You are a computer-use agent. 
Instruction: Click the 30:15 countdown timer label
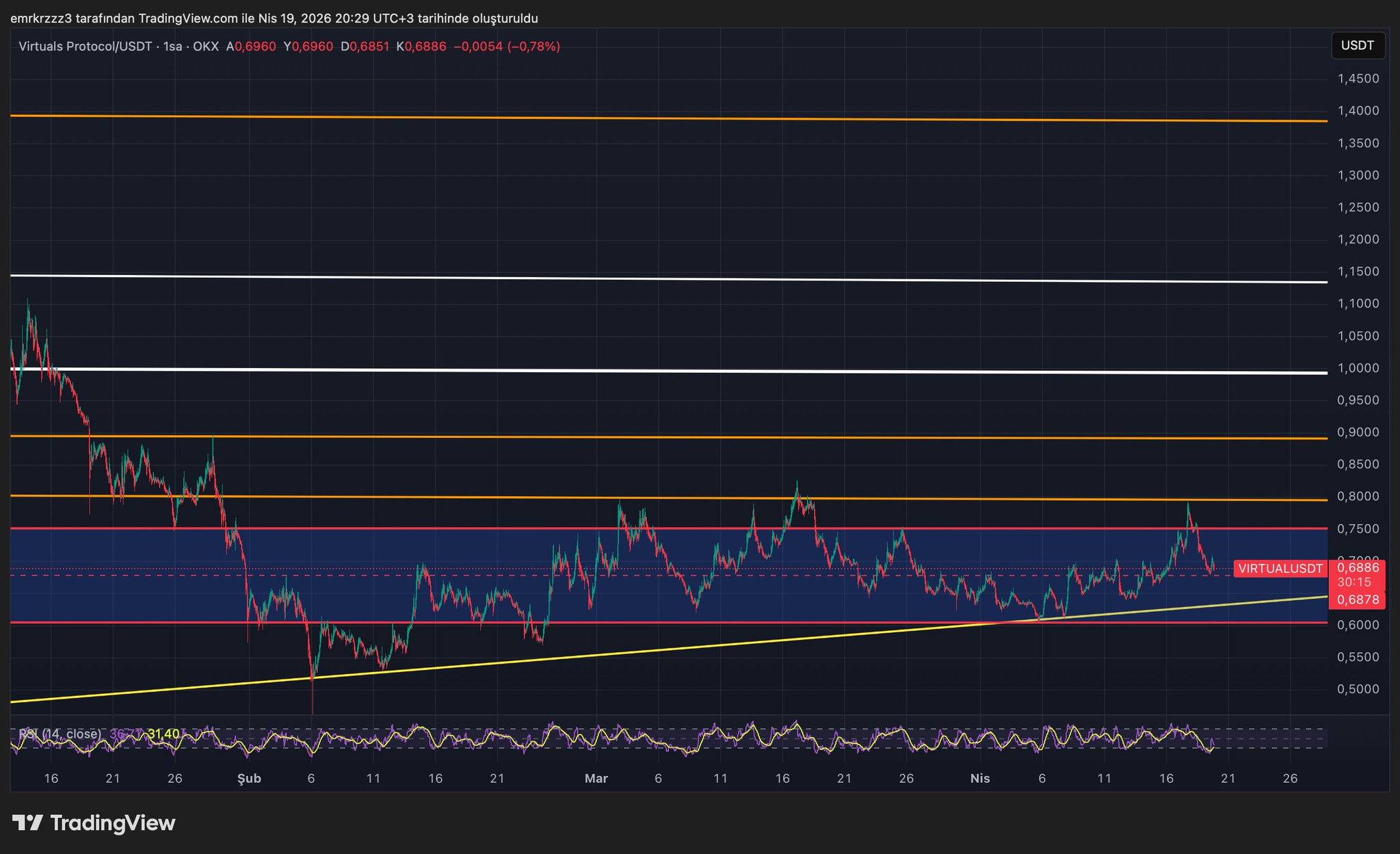pos(1354,582)
